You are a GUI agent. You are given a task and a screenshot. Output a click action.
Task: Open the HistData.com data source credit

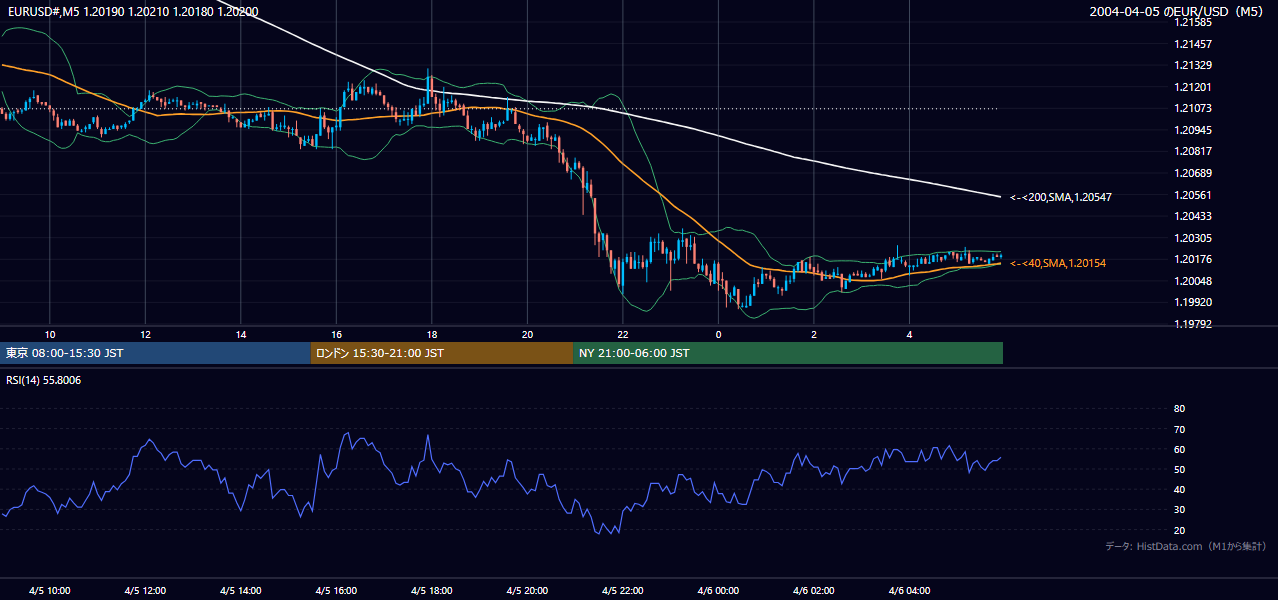pyautogui.click(x=1186, y=546)
